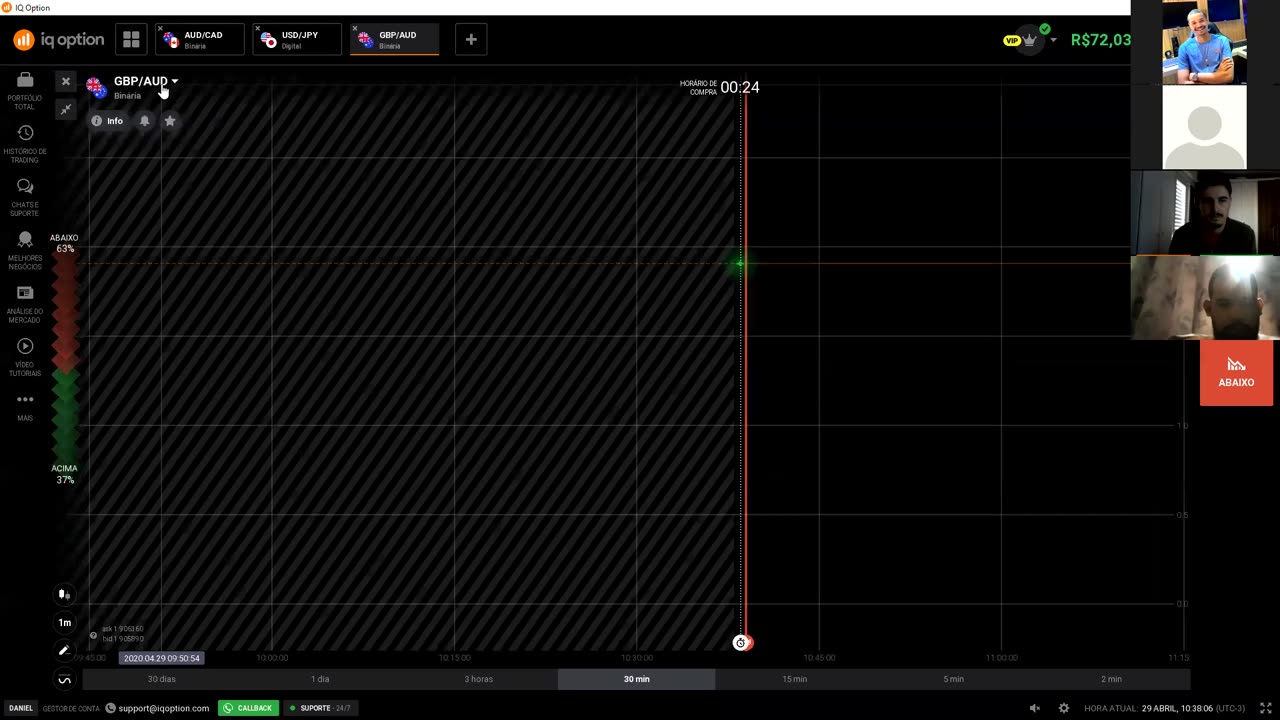Change chart type candlestick icon
Image resolution: width=1280 pixels, height=720 pixels.
click(x=64, y=594)
